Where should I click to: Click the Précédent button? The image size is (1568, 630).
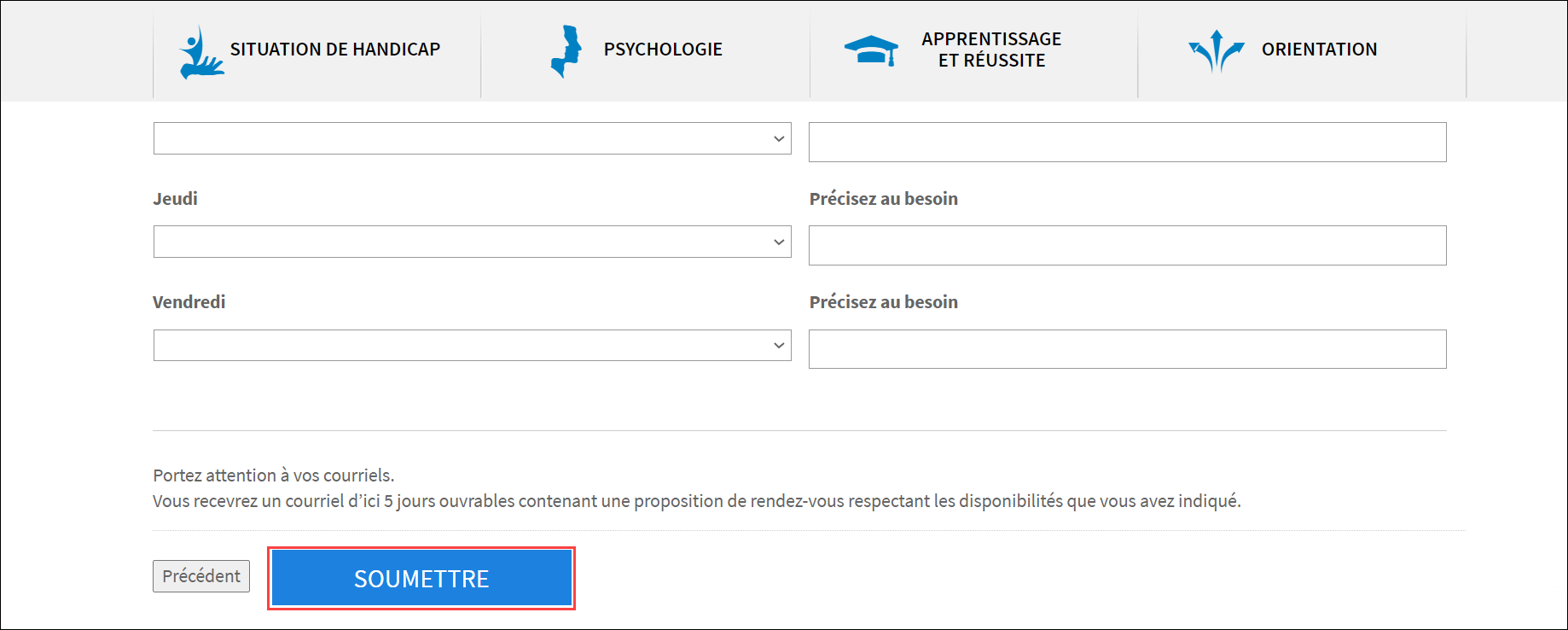(x=201, y=576)
